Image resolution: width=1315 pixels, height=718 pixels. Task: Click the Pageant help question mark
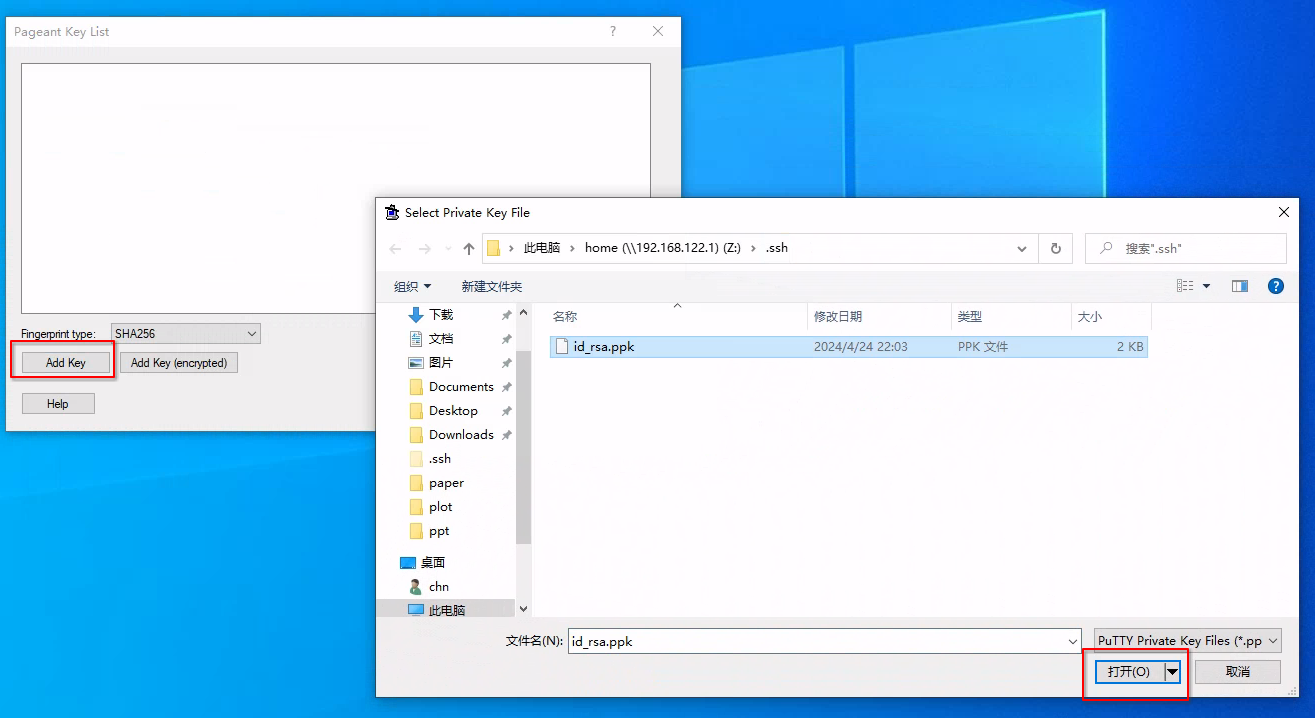pos(613,31)
